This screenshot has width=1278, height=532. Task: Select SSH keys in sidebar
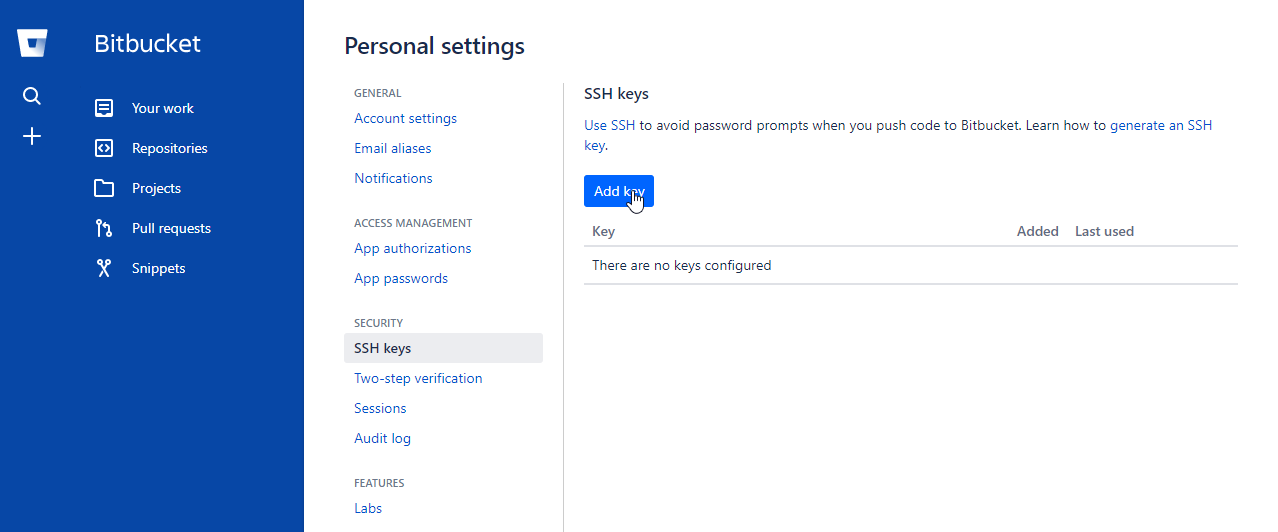click(383, 348)
